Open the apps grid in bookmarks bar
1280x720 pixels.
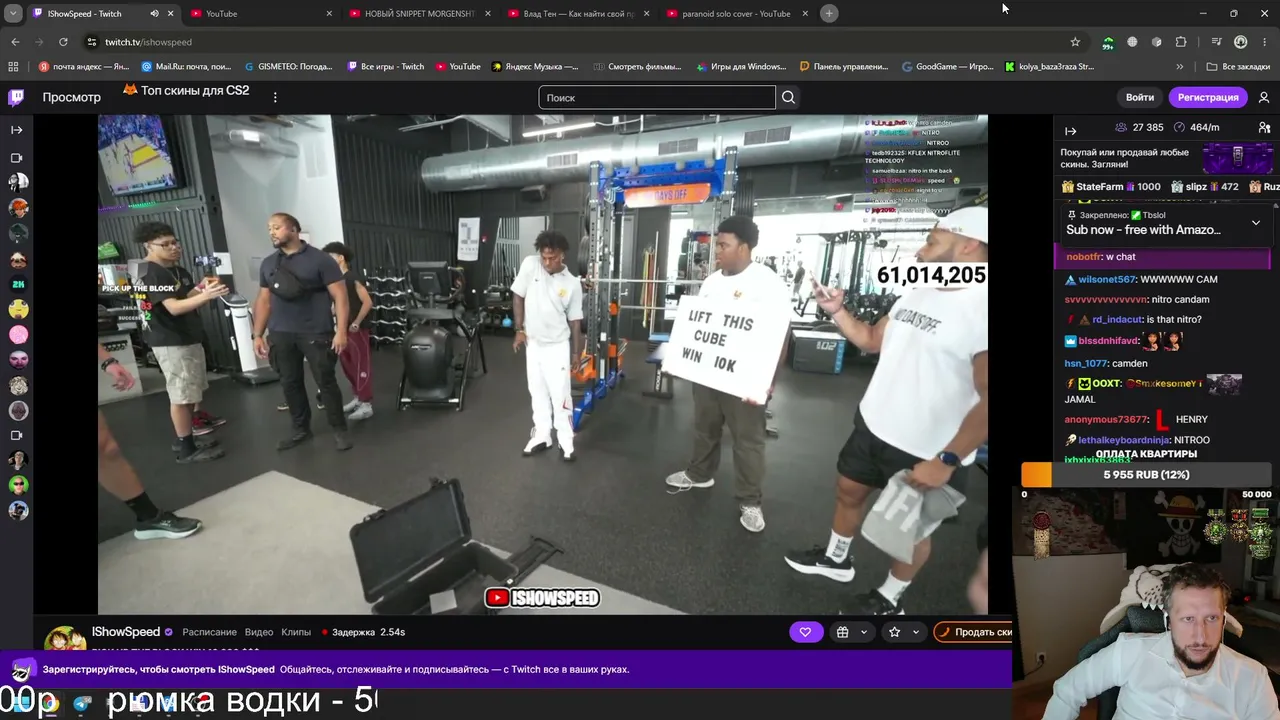pyautogui.click(x=13, y=67)
